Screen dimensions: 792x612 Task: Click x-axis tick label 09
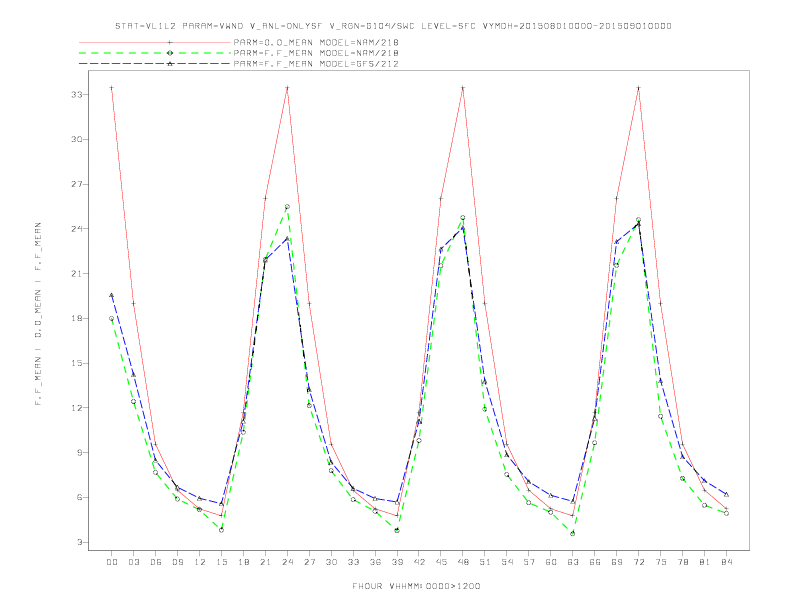pyautogui.click(x=177, y=562)
